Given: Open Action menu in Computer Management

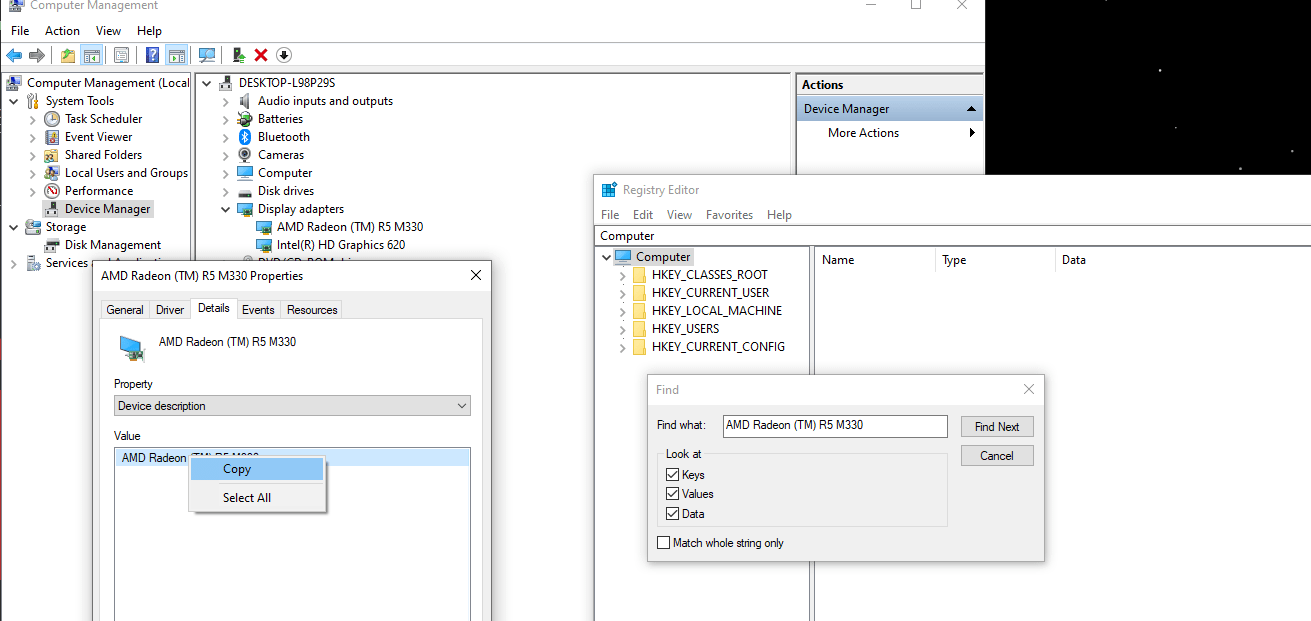Looking at the screenshot, I should click(62, 31).
